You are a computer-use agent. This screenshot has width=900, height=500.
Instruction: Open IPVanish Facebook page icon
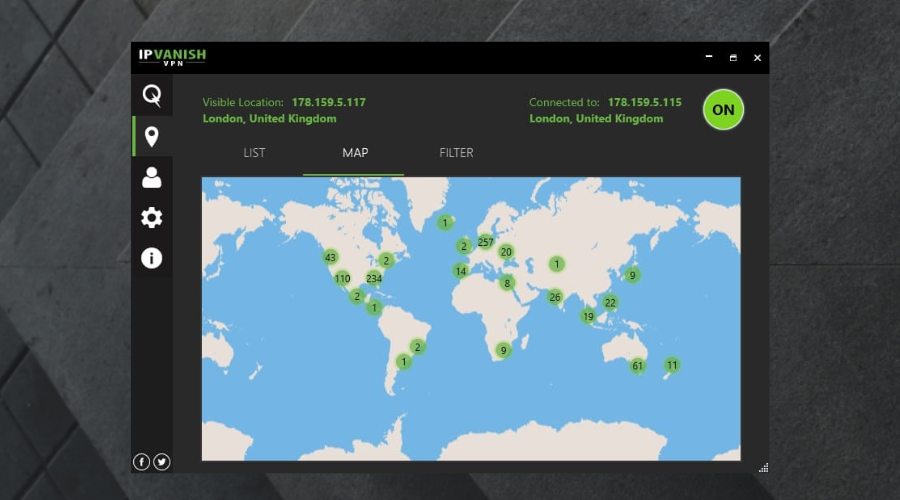click(x=141, y=462)
